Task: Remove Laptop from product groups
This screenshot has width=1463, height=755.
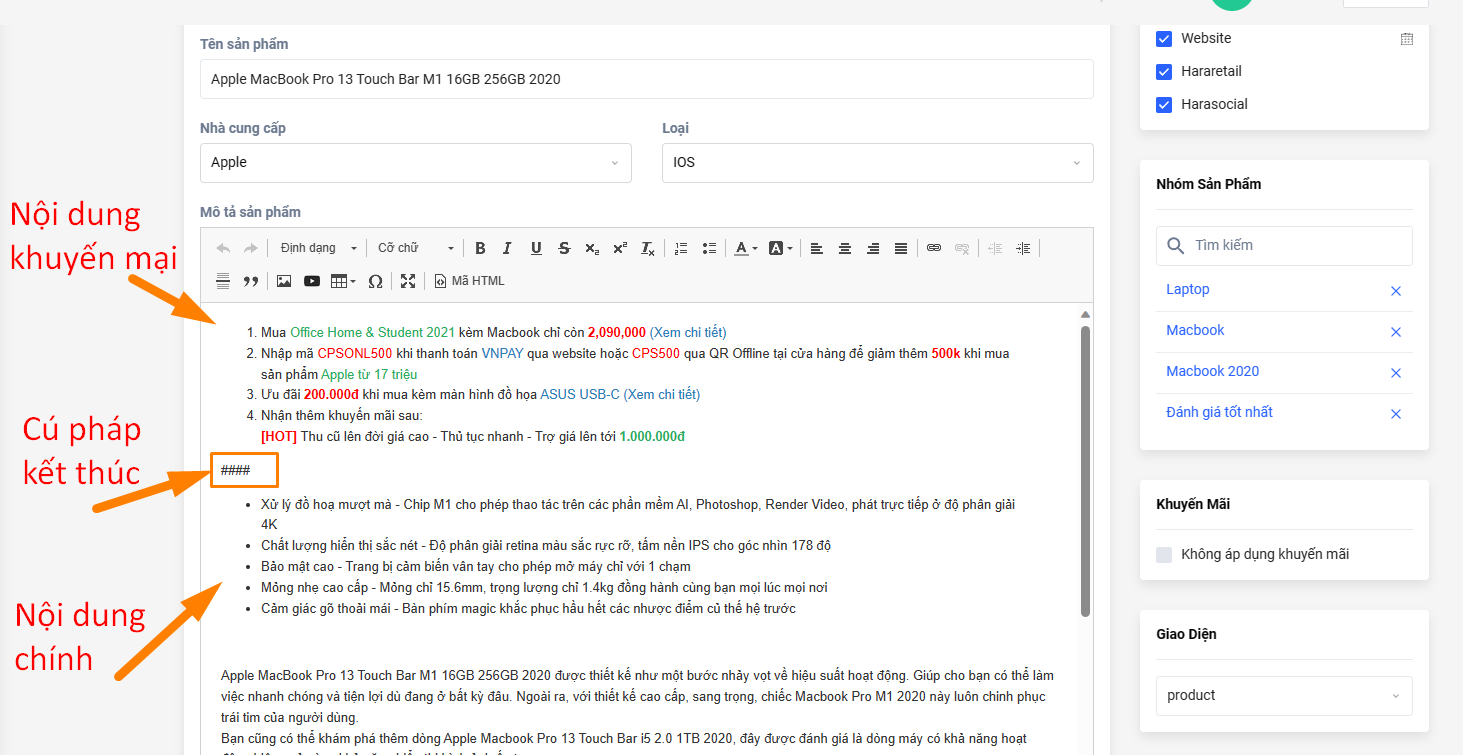Action: point(1396,291)
